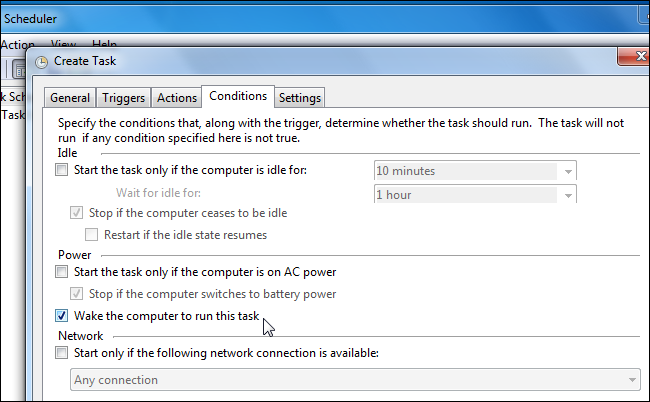Image resolution: width=650 pixels, height=402 pixels.
Task: Open the Any connection network dropdown
Action: 355,380
